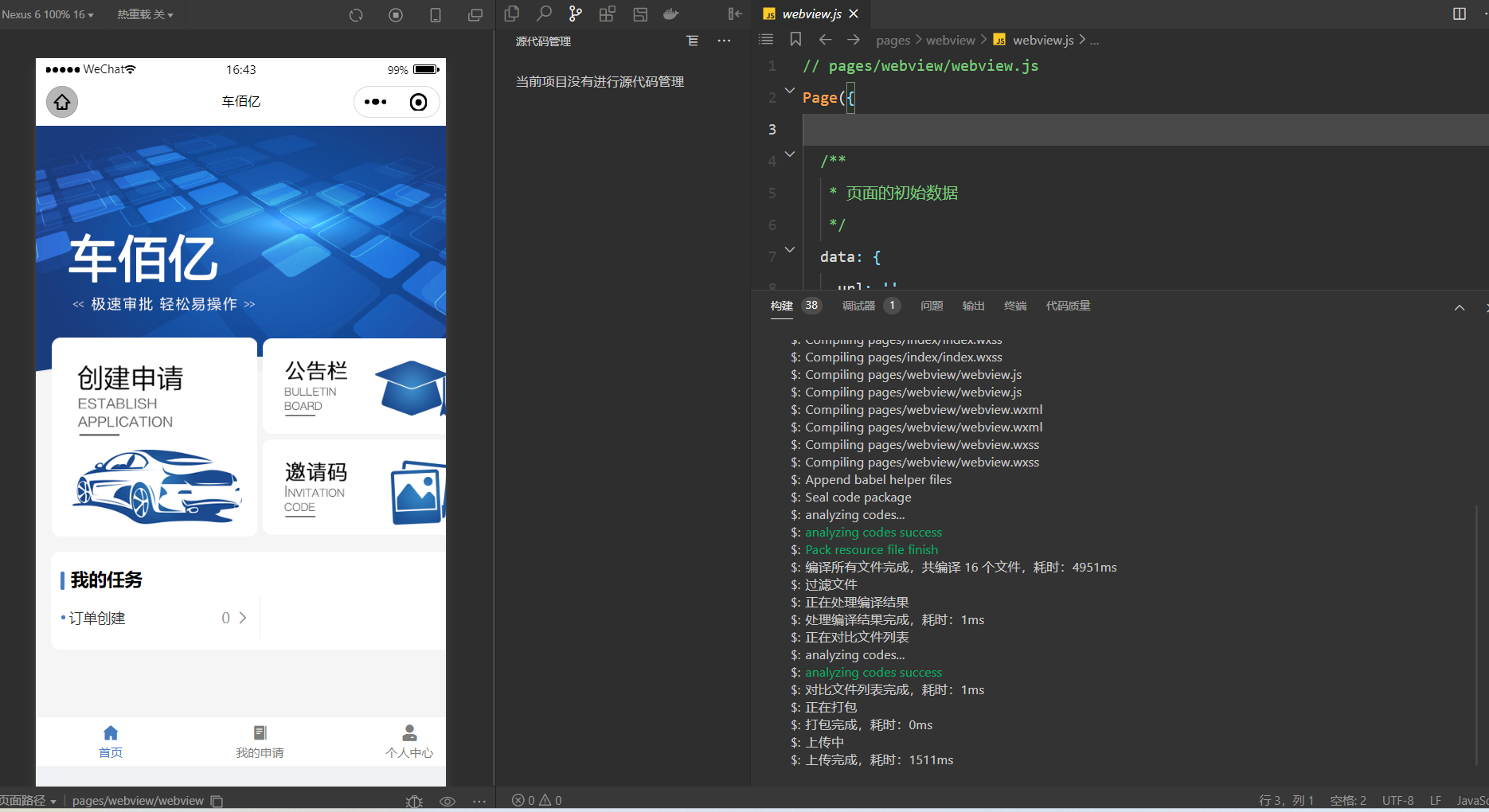
Task: Open the extensions blocks icon
Action: coord(608,14)
